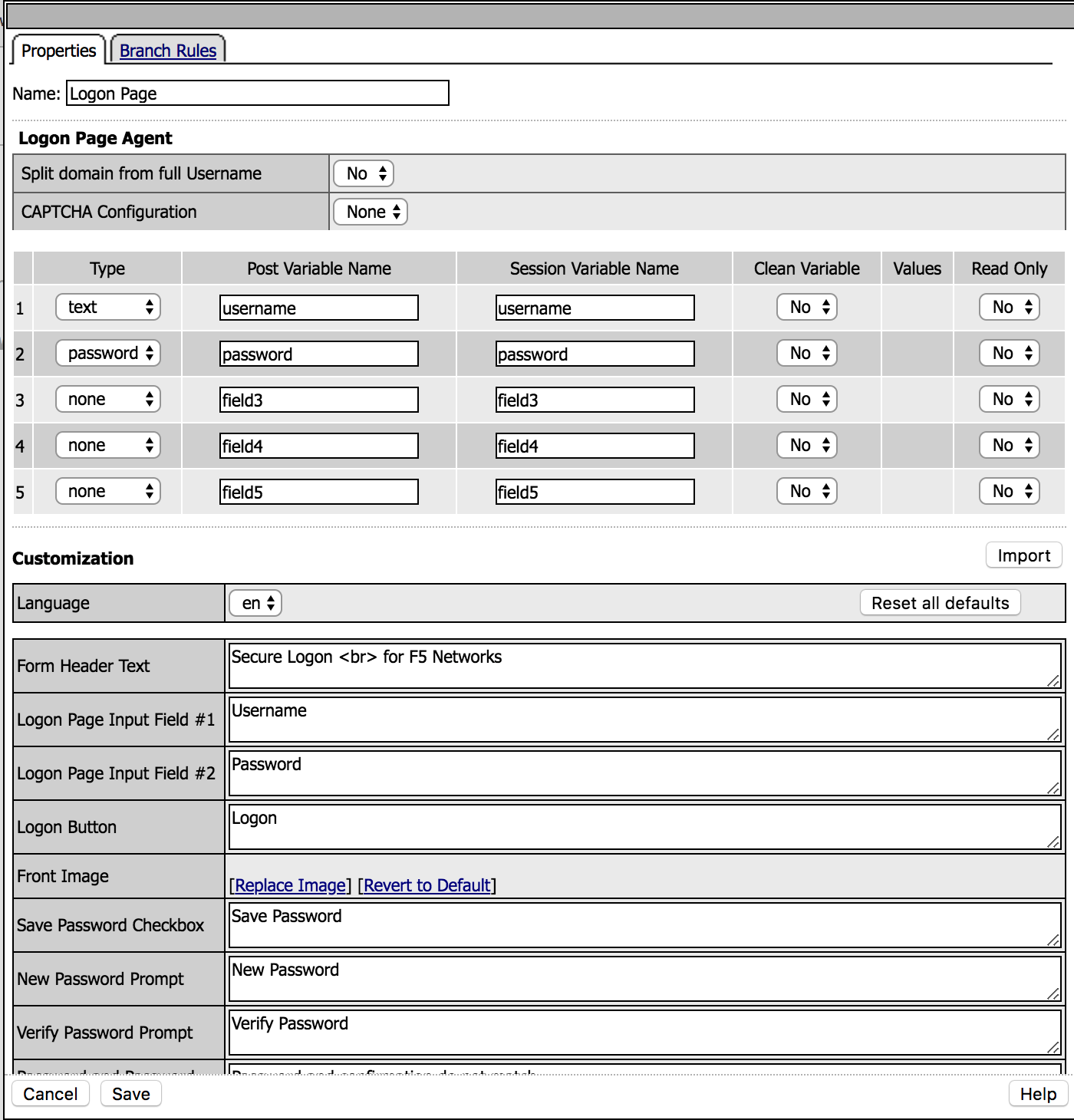Click the Revert to Default link
The height and width of the screenshot is (1120, 1074).
[x=427, y=885]
